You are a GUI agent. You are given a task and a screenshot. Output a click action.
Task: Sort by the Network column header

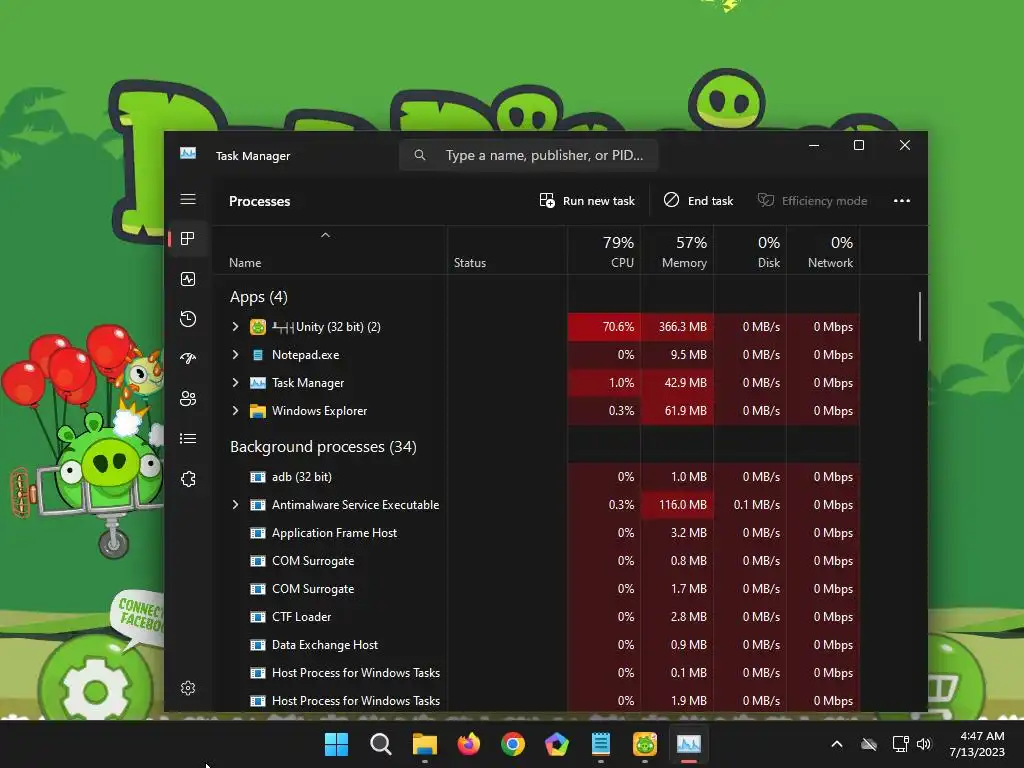(x=824, y=251)
